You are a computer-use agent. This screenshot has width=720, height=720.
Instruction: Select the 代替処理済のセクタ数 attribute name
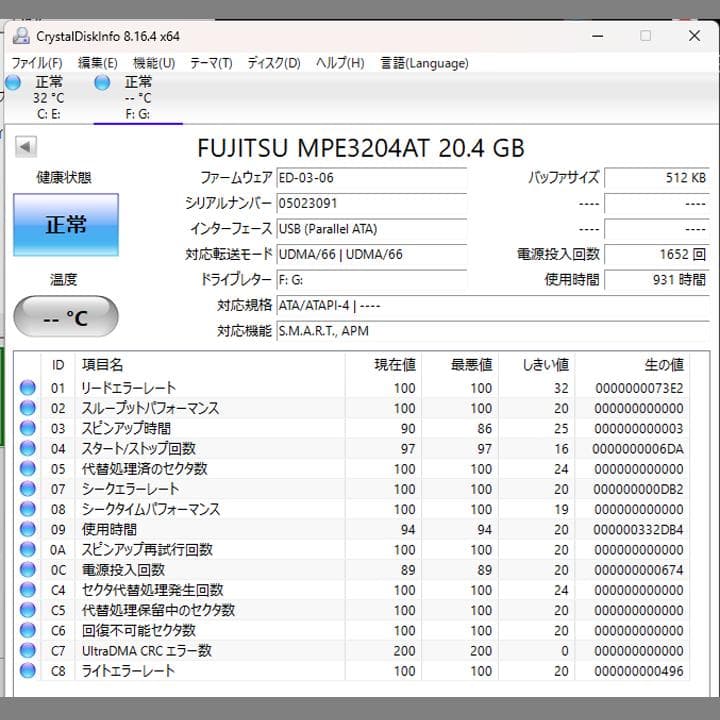(144, 469)
